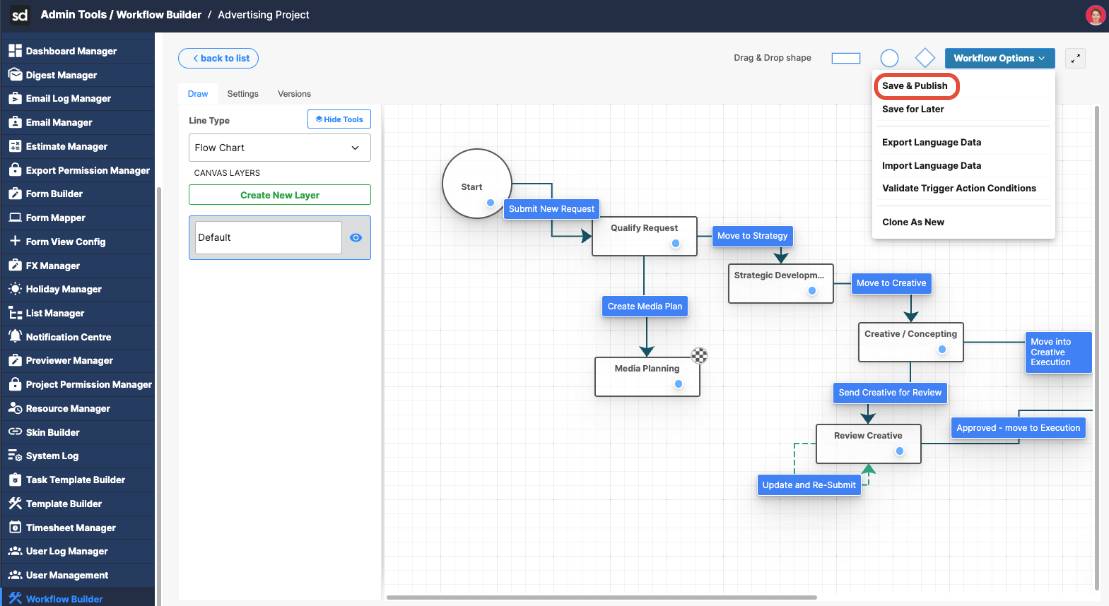Click the Email Manager sidebar icon
This screenshot has height=606, width=1109.
(x=15, y=122)
